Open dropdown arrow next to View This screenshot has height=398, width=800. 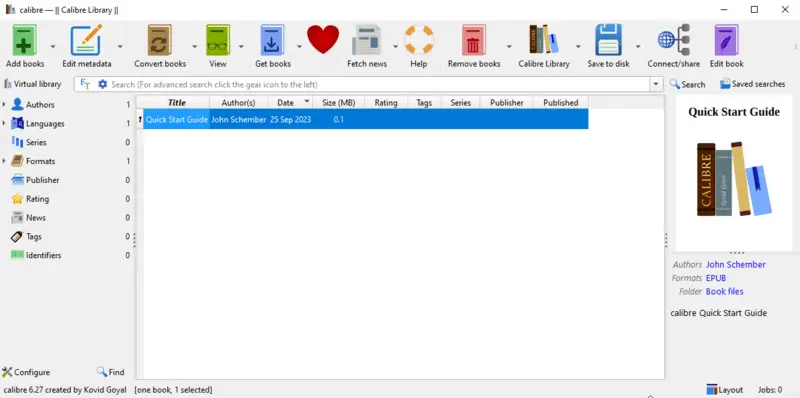click(x=241, y=46)
